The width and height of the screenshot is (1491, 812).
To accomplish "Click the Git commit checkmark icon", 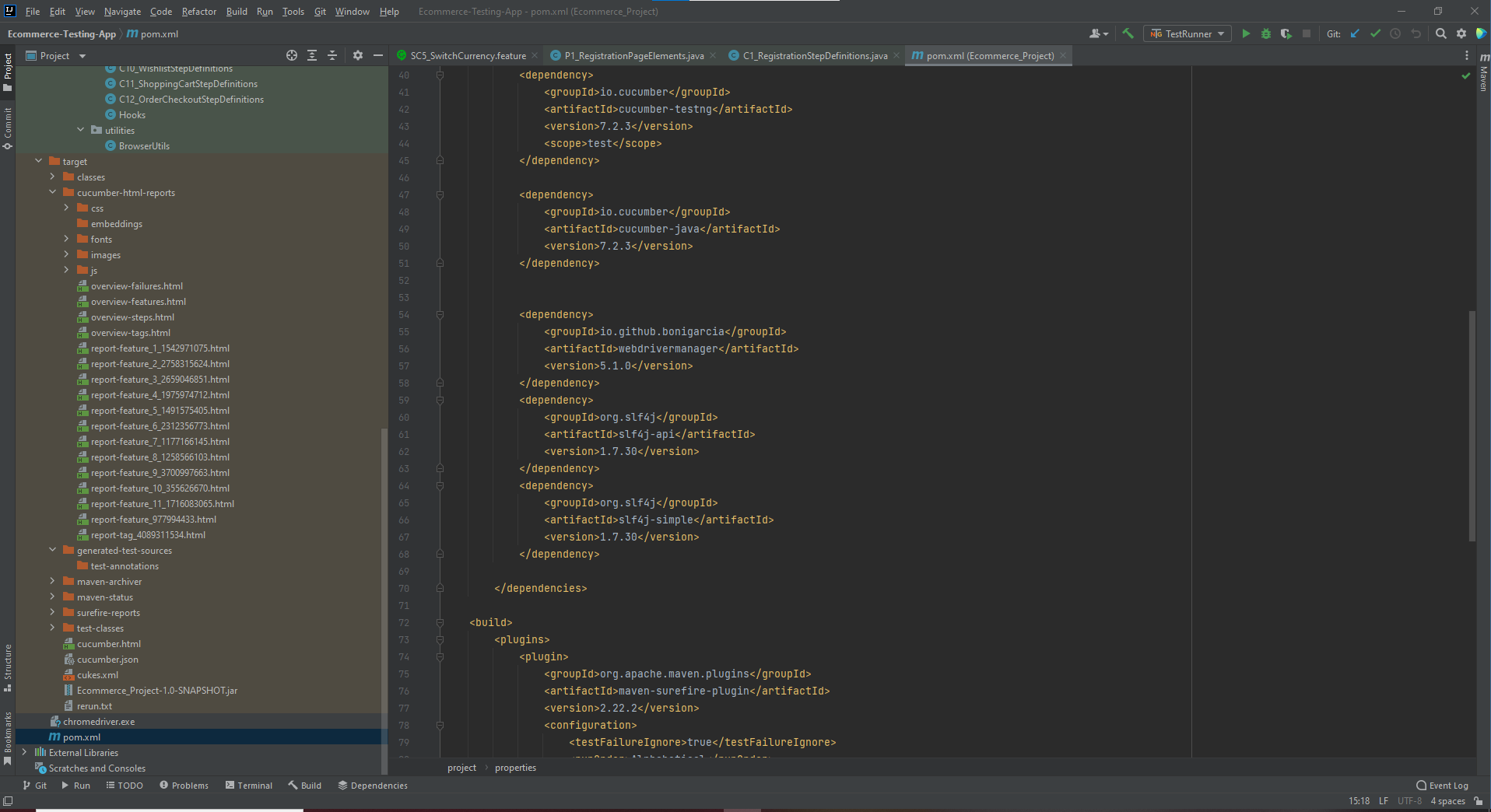I will point(1375,33).
